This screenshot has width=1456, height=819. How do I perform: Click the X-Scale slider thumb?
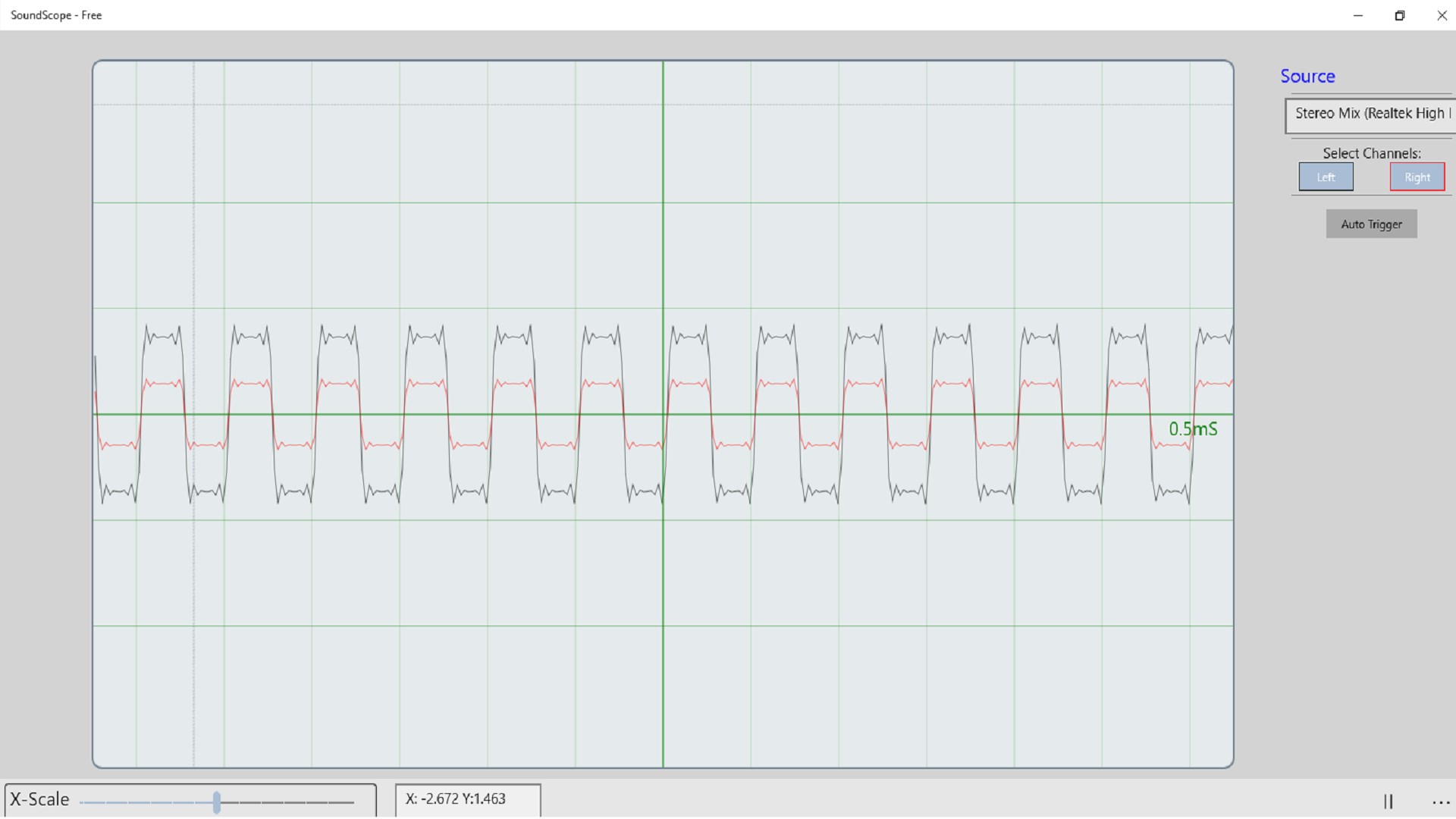tap(217, 802)
